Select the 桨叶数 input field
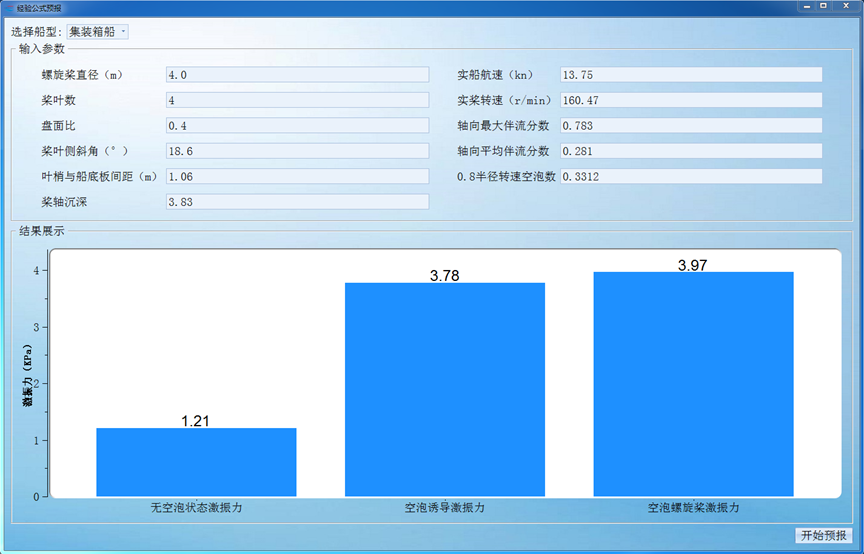The height and width of the screenshot is (554, 864). pyautogui.click(x=296, y=100)
